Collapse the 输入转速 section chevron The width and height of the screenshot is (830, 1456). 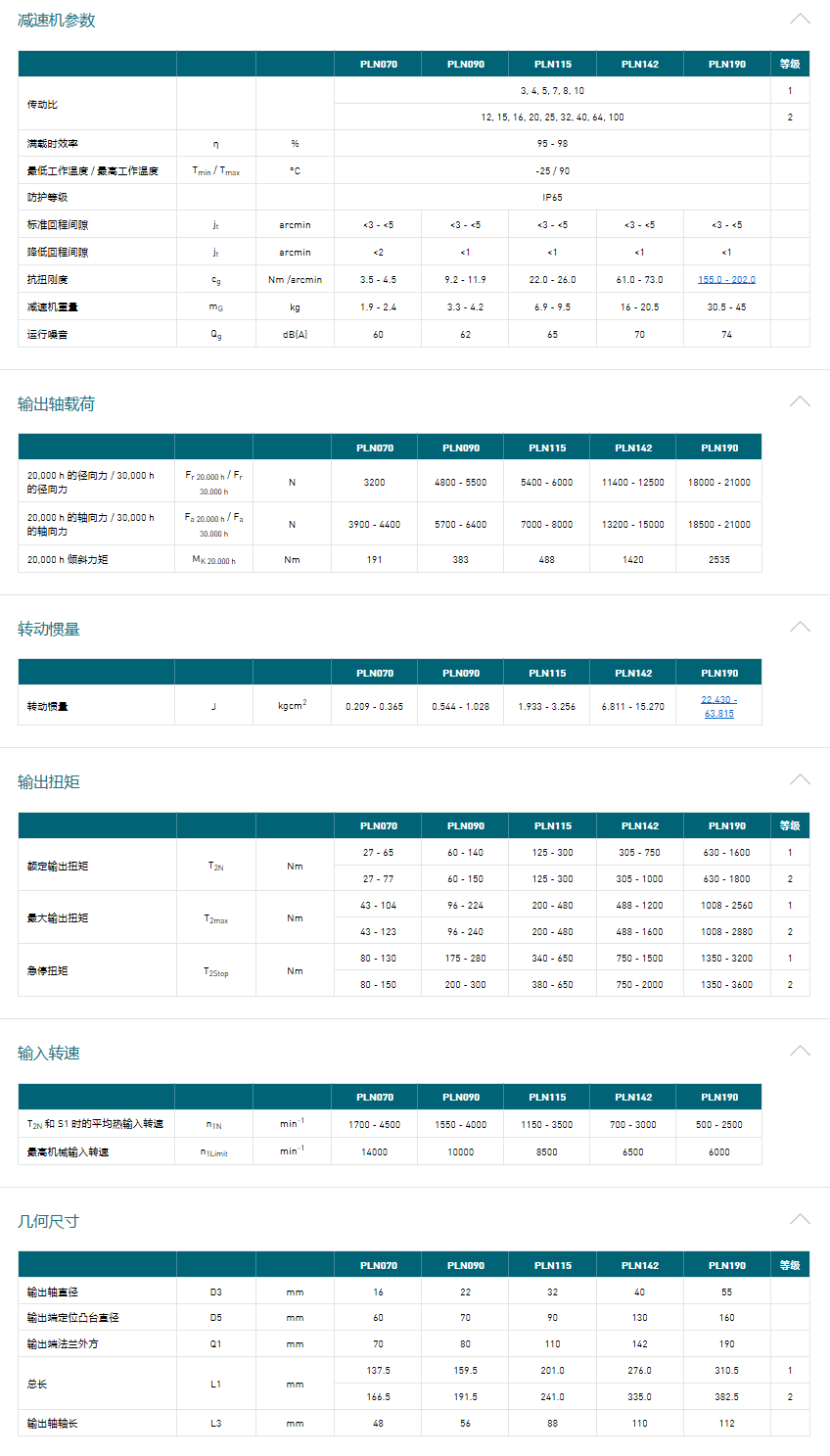click(x=800, y=1051)
